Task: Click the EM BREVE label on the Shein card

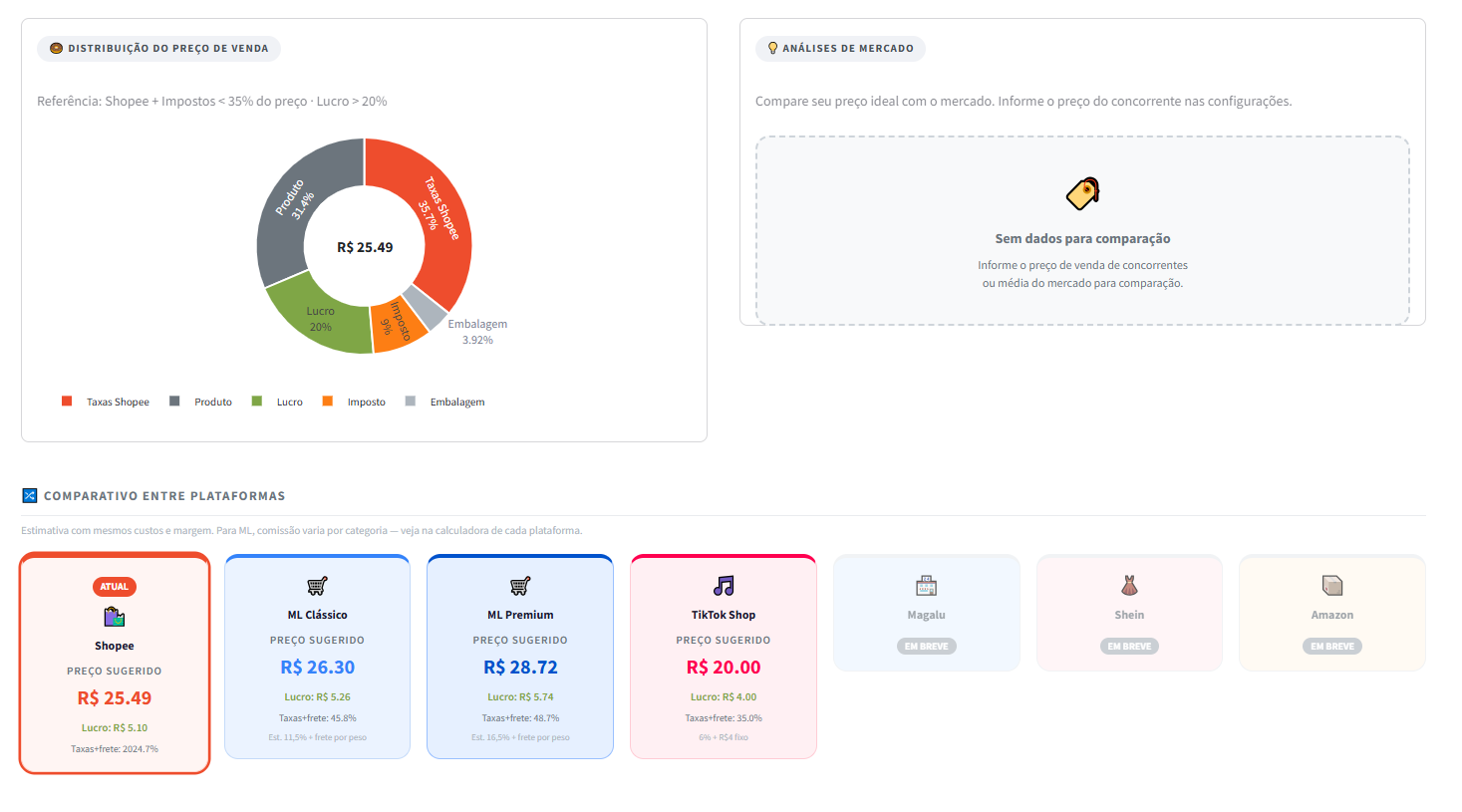Action: [1129, 646]
